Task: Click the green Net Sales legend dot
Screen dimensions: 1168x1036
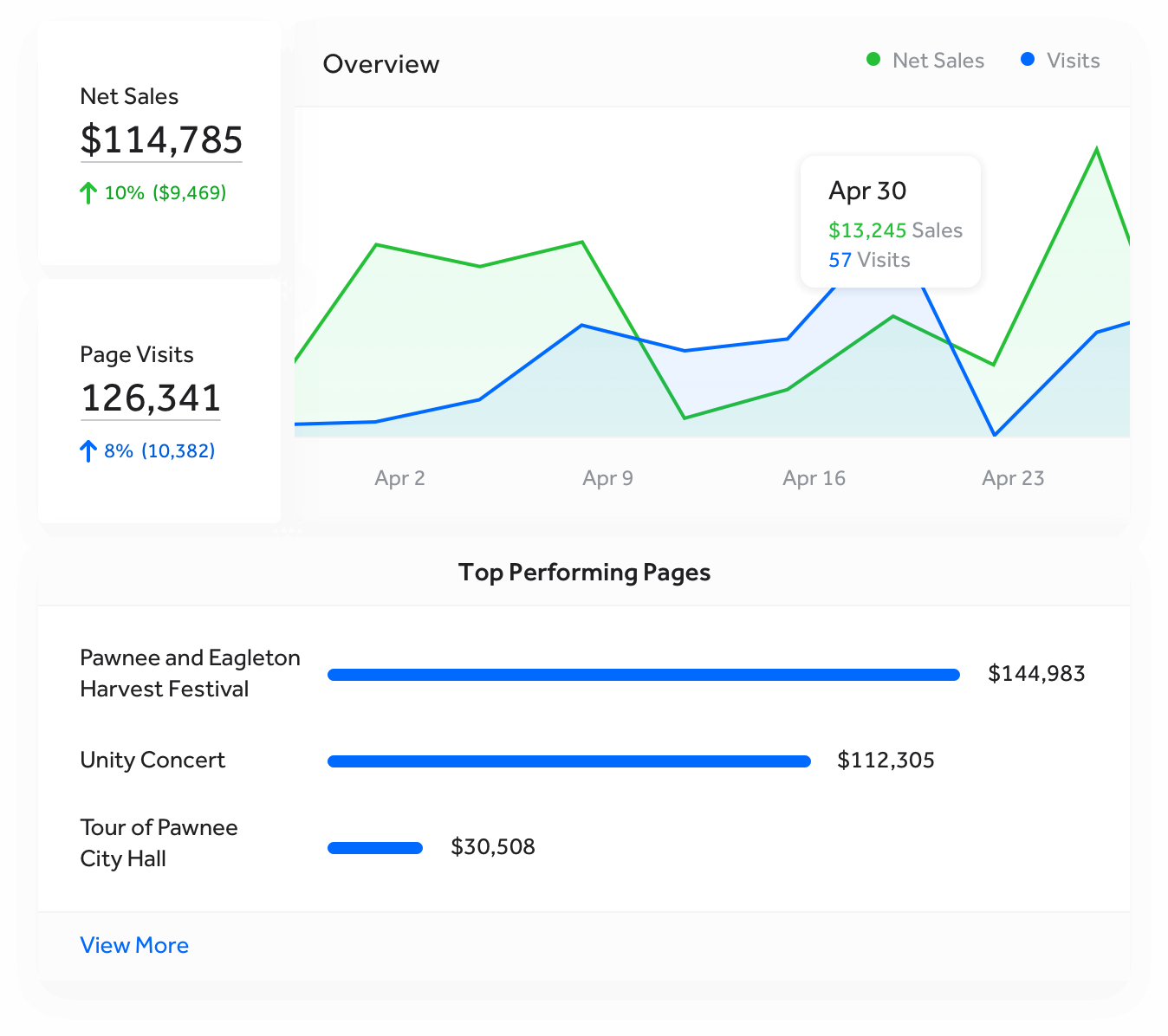Action: pyautogui.click(x=873, y=59)
